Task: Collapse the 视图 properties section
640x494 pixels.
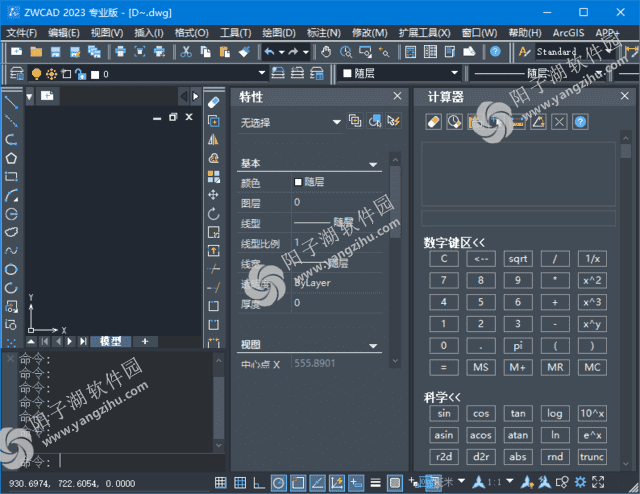Action: click(x=373, y=345)
